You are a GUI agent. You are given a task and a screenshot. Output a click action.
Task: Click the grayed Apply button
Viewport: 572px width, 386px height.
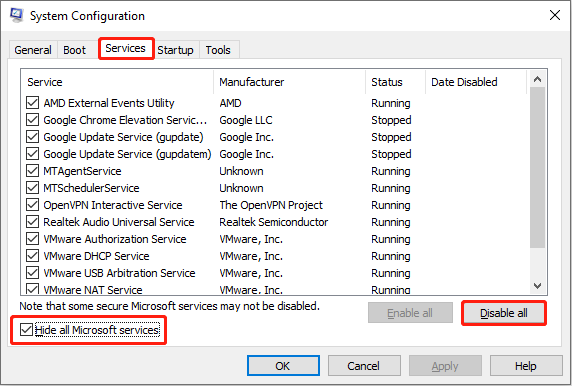tap(445, 366)
